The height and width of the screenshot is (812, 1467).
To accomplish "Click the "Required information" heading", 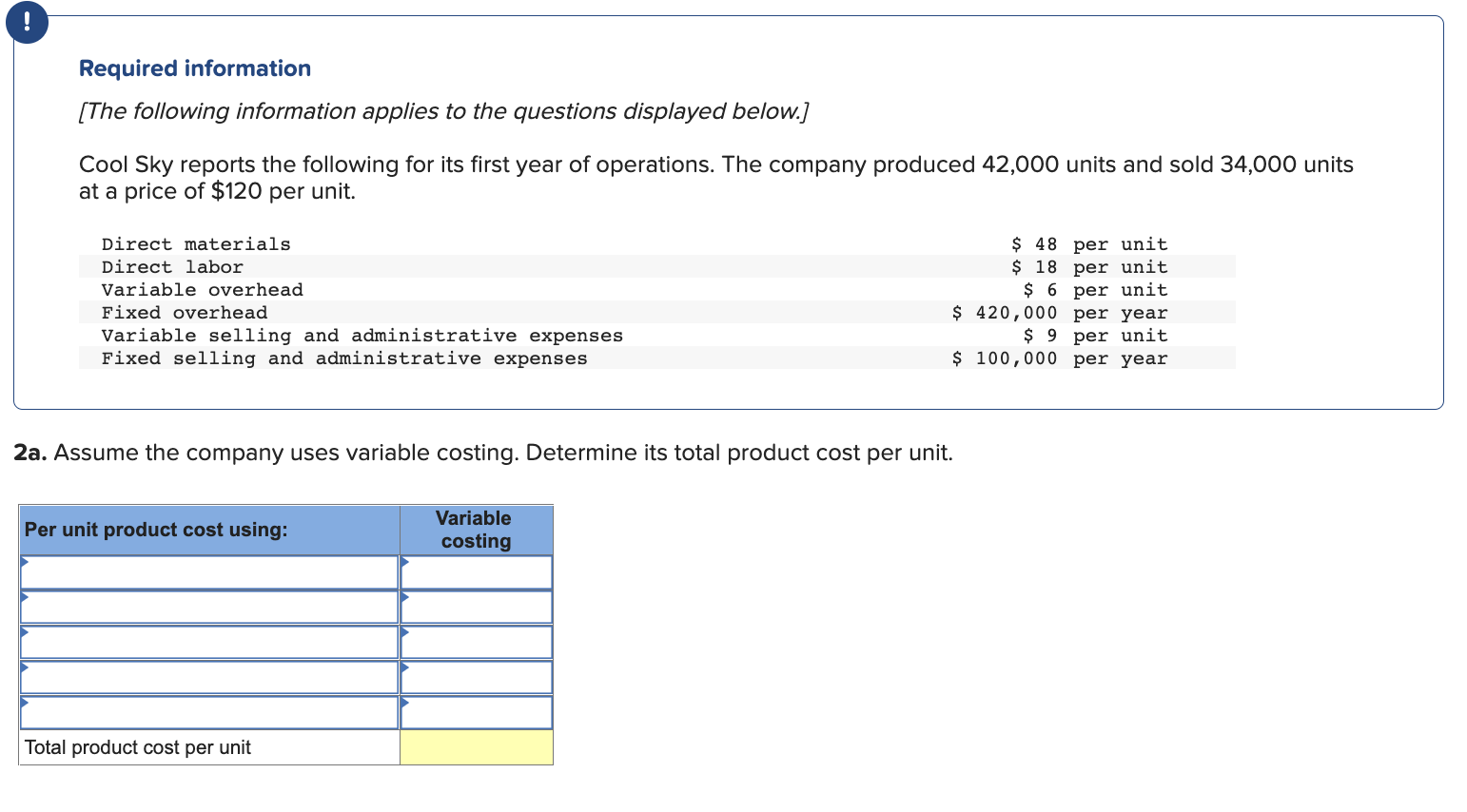I will 195,68.
